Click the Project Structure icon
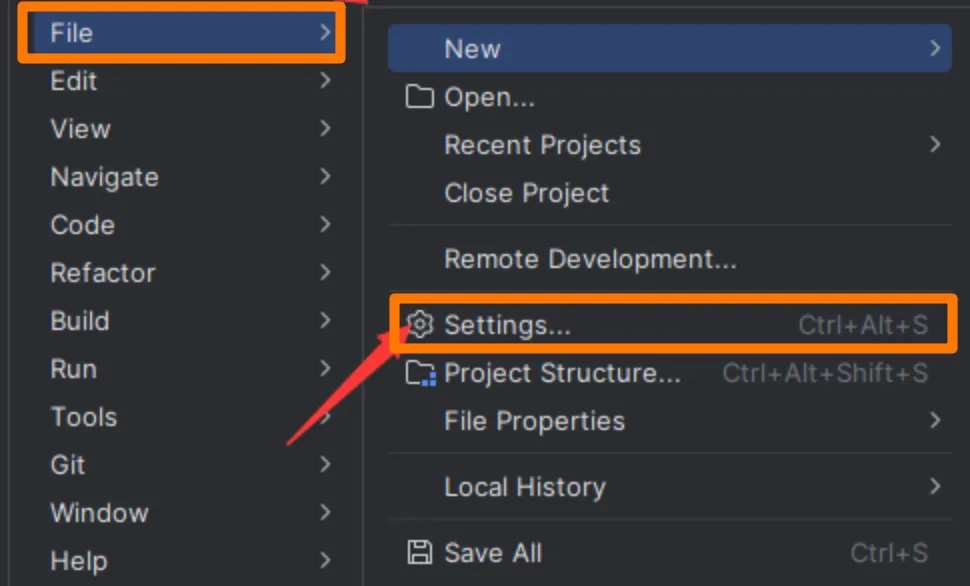 420,374
